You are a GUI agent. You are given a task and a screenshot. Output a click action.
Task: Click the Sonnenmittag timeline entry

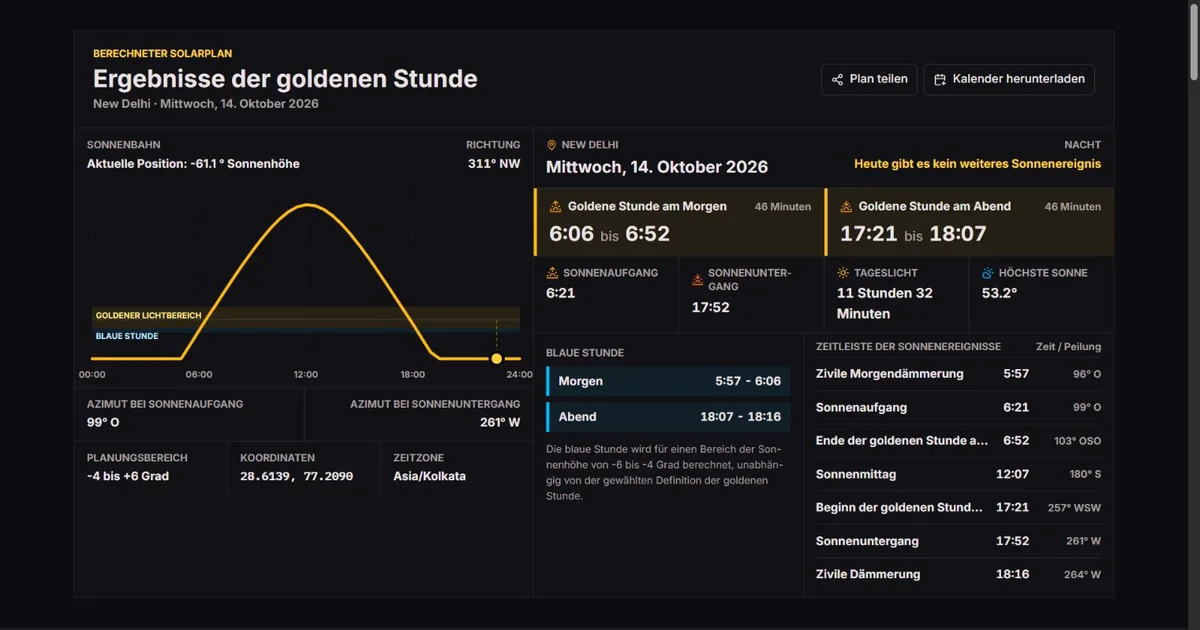tap(958, 474)
